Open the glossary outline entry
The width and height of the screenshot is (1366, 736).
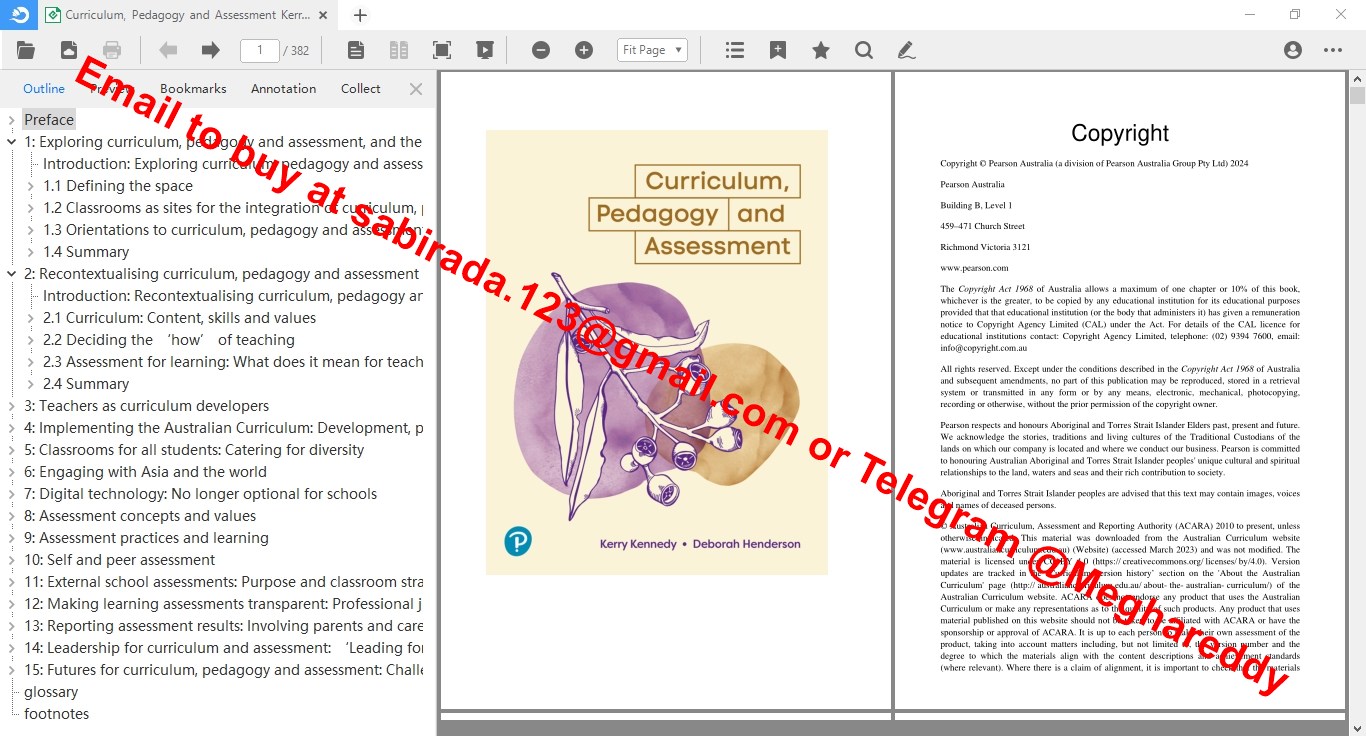tap(51, 692)
